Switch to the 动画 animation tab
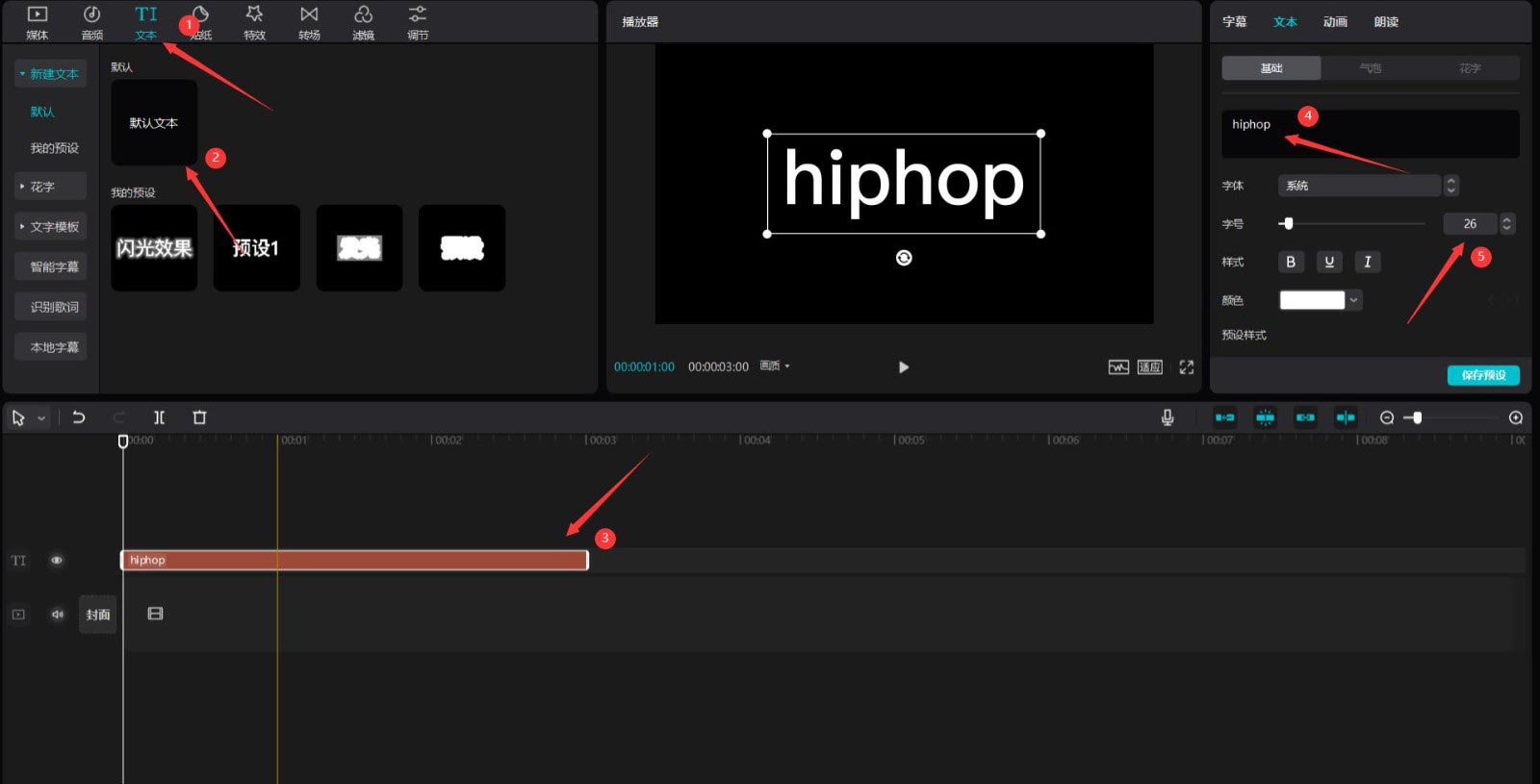This screenshot has width=1540, height=784. (1335, 22)
